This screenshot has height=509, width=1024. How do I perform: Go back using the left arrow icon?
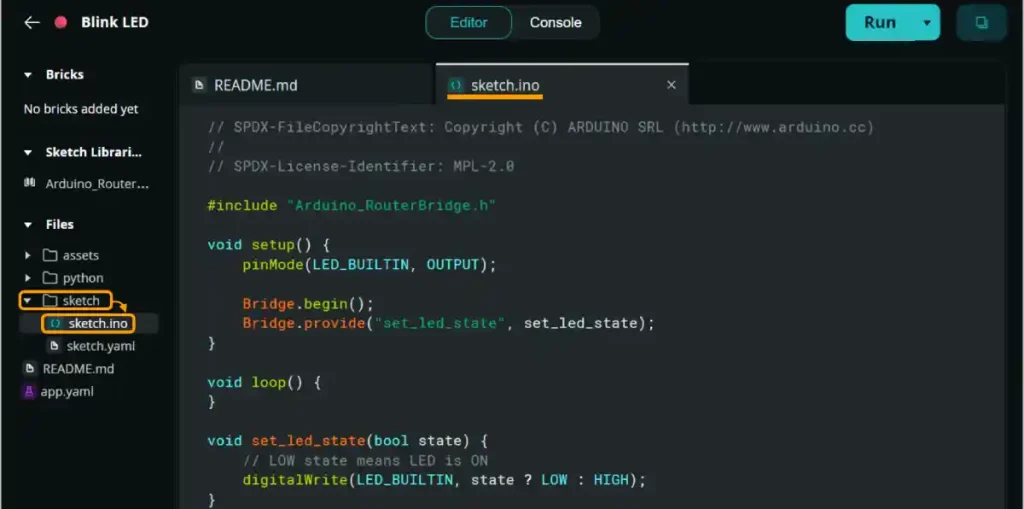tap(31, 22)
